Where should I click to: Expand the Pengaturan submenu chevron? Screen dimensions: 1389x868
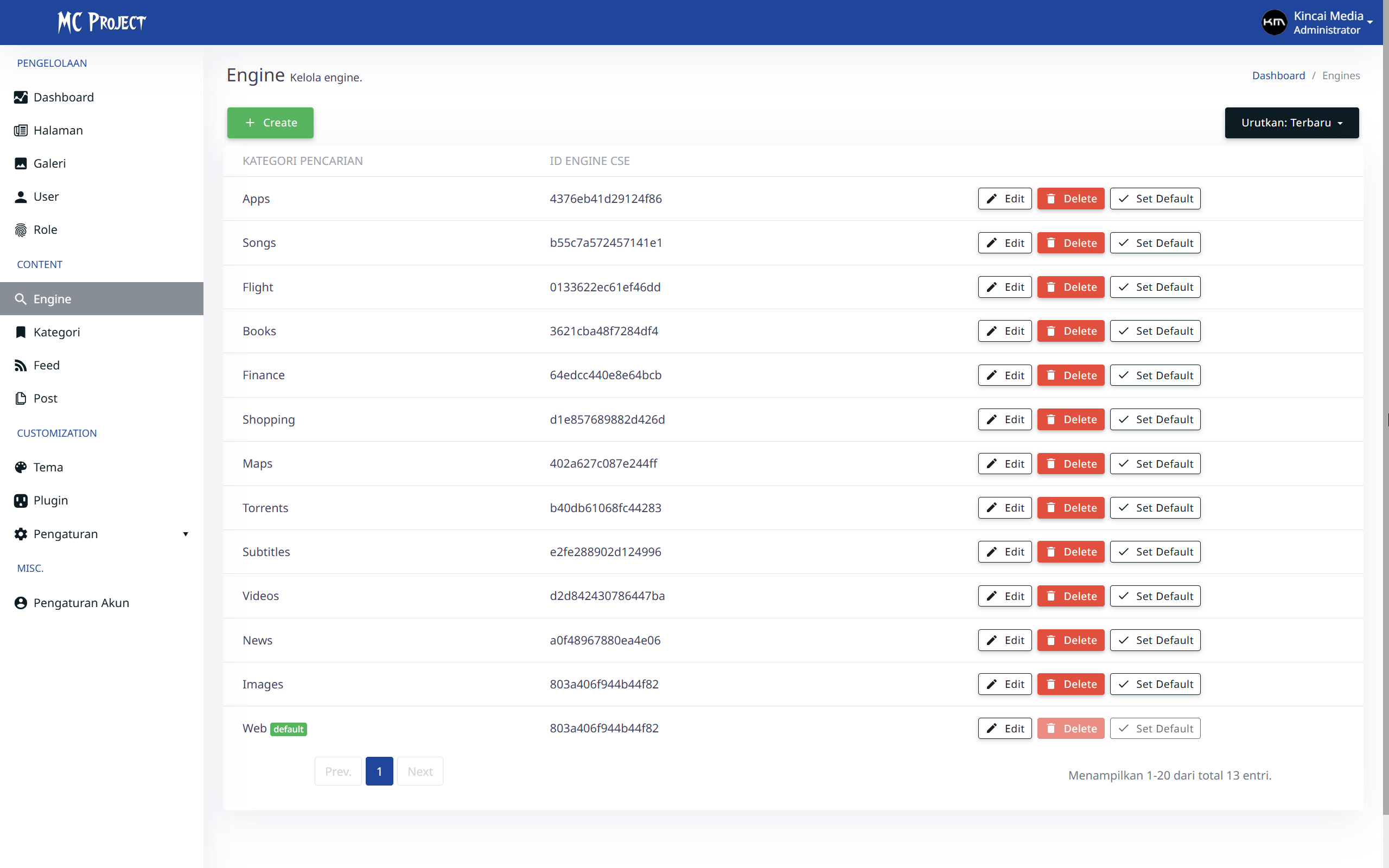[186, 534]
